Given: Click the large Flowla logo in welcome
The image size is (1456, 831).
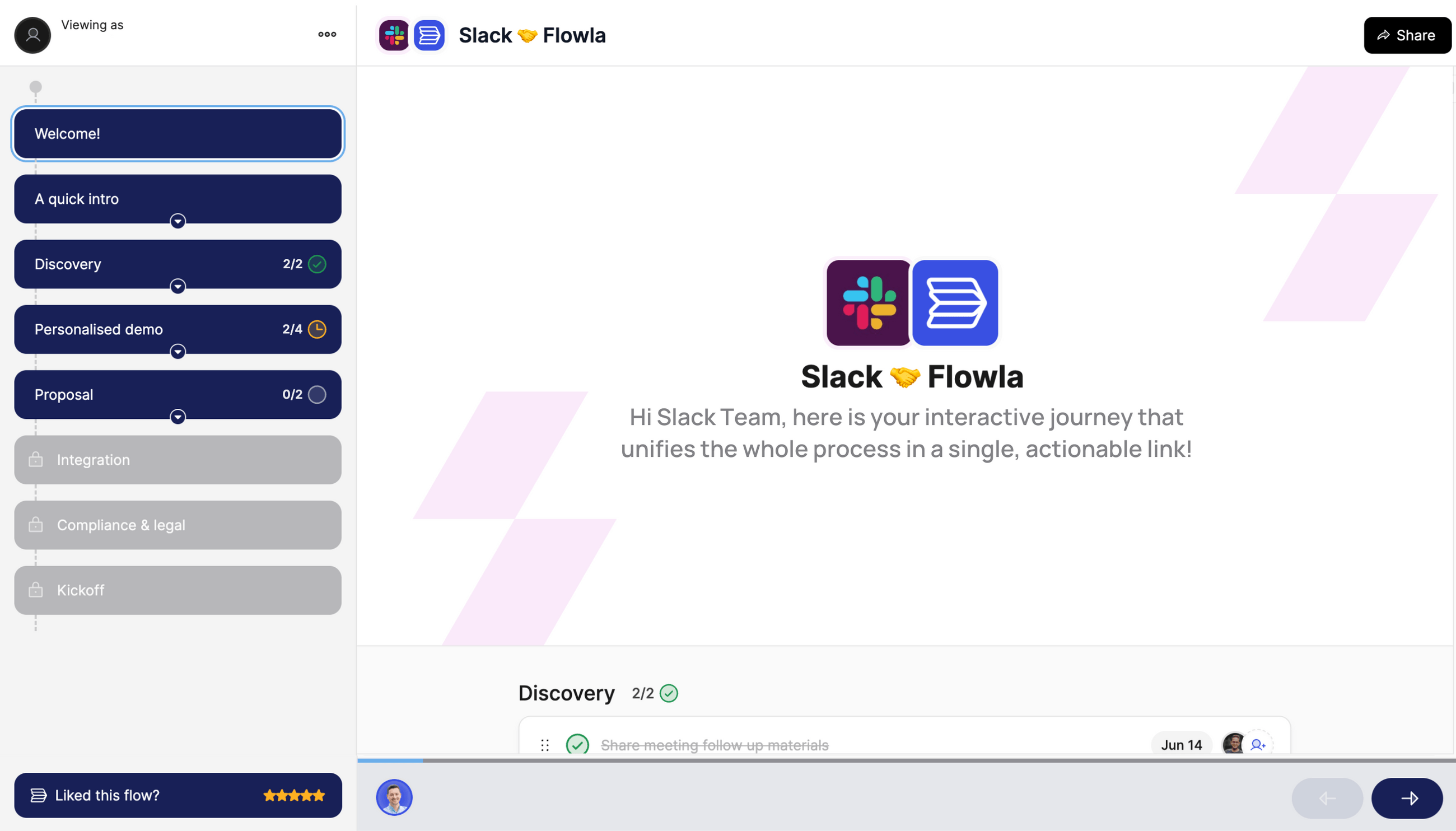Looking at the screenshot, I should point(955,302).
